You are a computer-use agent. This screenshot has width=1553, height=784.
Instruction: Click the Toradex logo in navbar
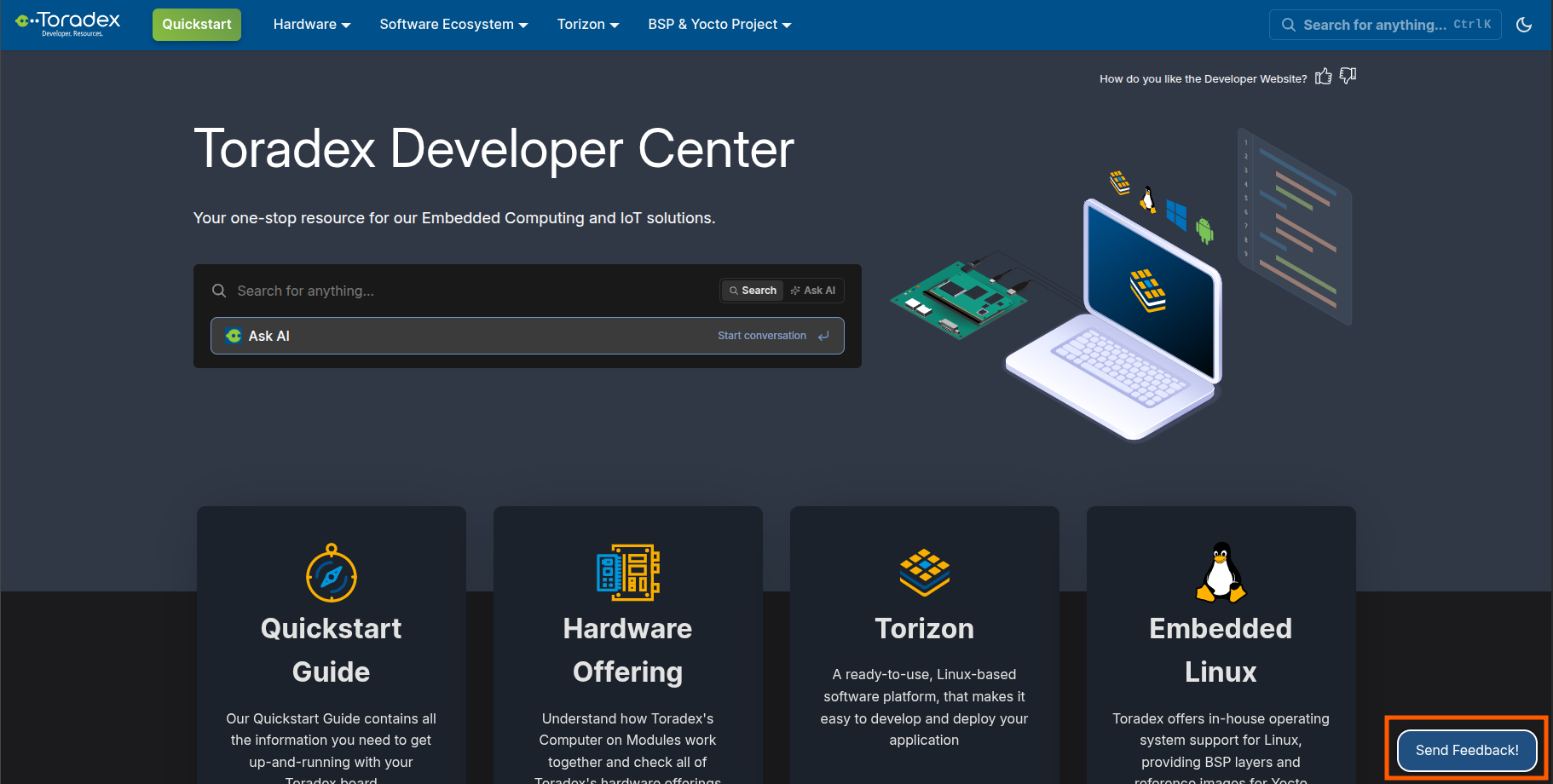[68, 24]
